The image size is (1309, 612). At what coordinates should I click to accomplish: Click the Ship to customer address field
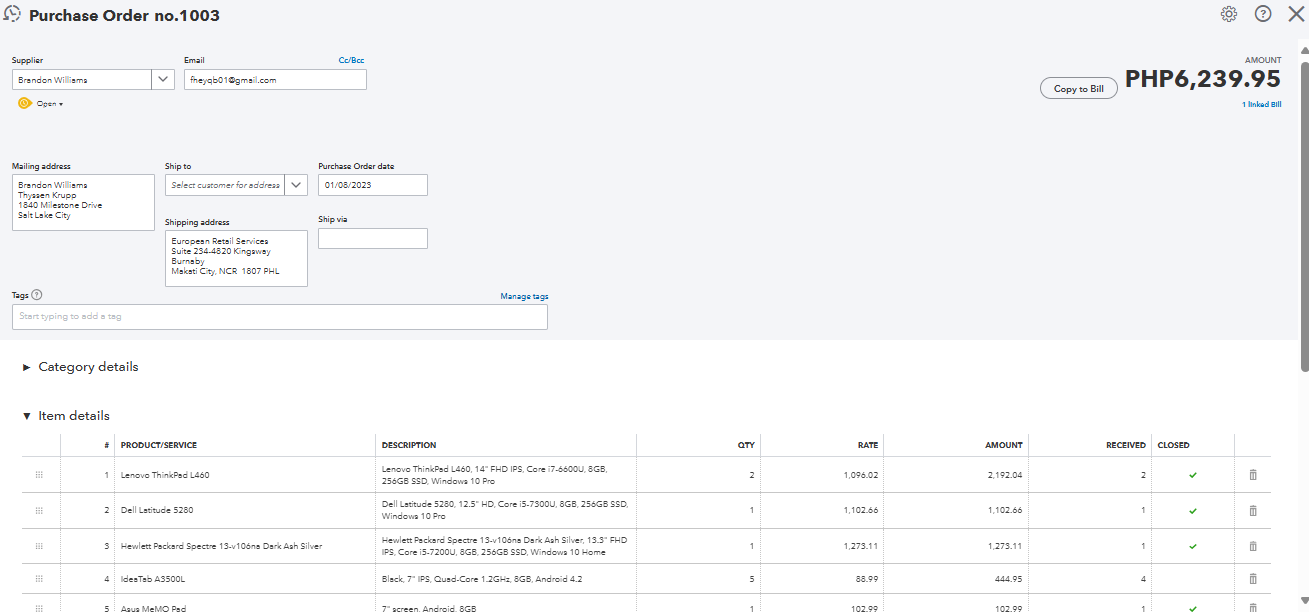coord(225,185)
